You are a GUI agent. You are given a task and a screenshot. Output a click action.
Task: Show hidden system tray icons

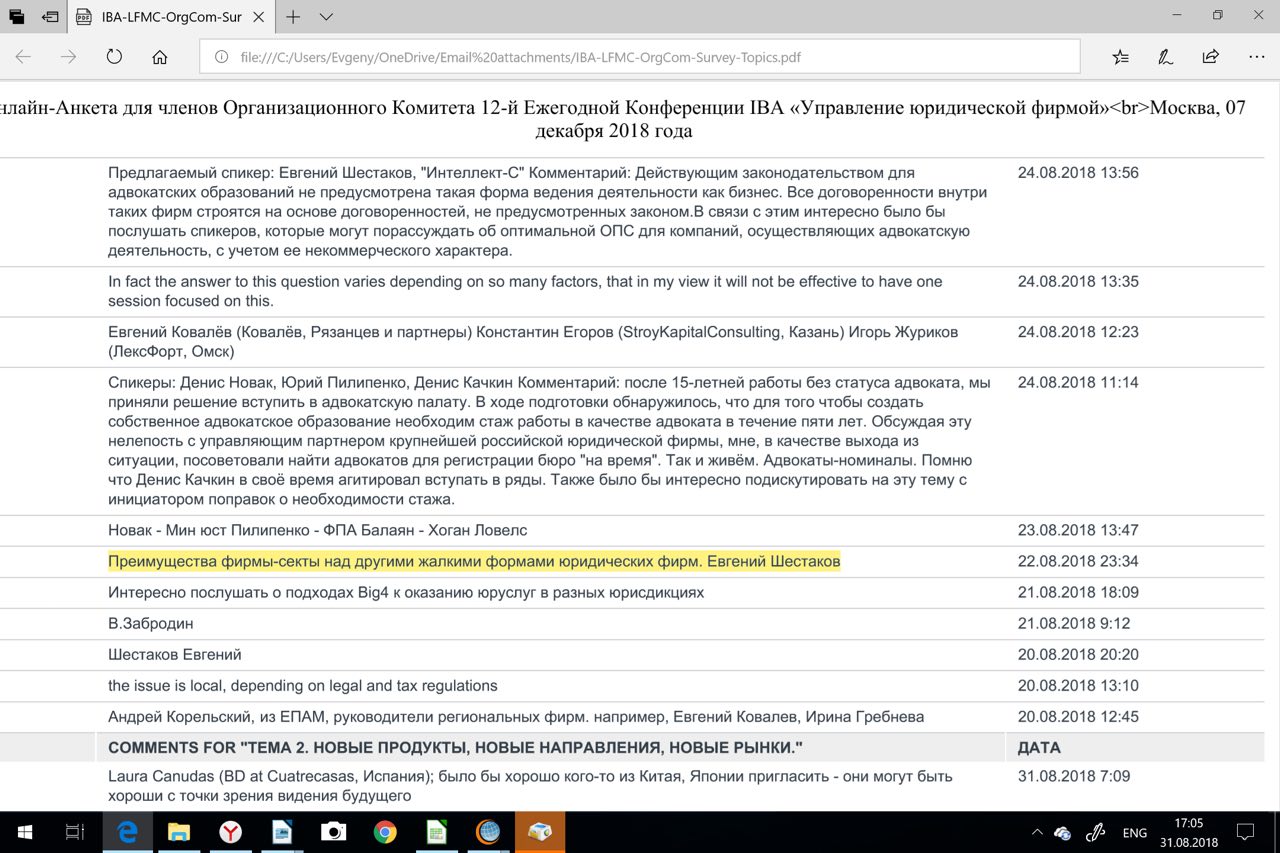1036,832
